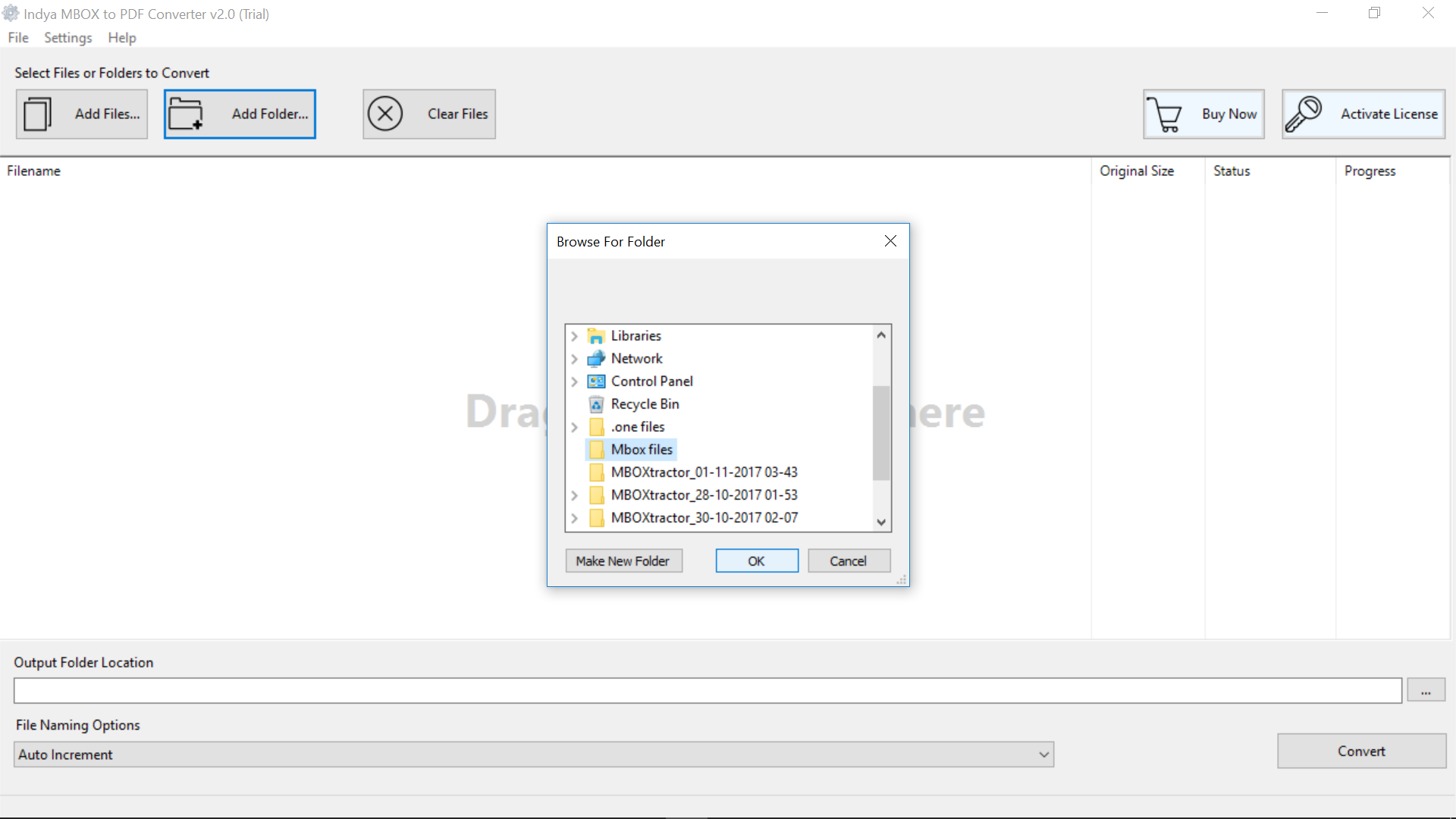The height and width of the screenshot is (819, 1456).
Task: Click the Output Folder browse icon
Action: pyautogui.click(x=1426, y=689)
